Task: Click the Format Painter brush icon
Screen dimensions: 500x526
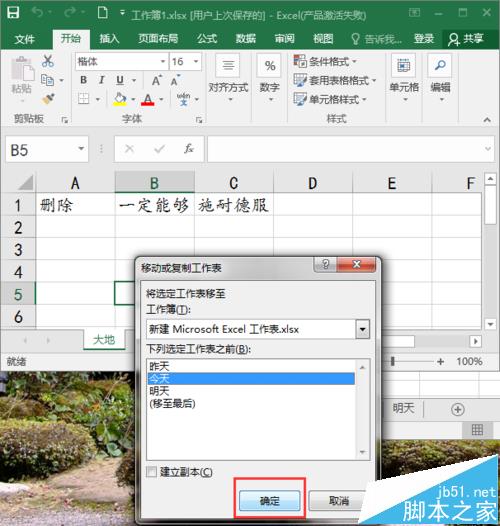Action: click(x=48, y=99)
